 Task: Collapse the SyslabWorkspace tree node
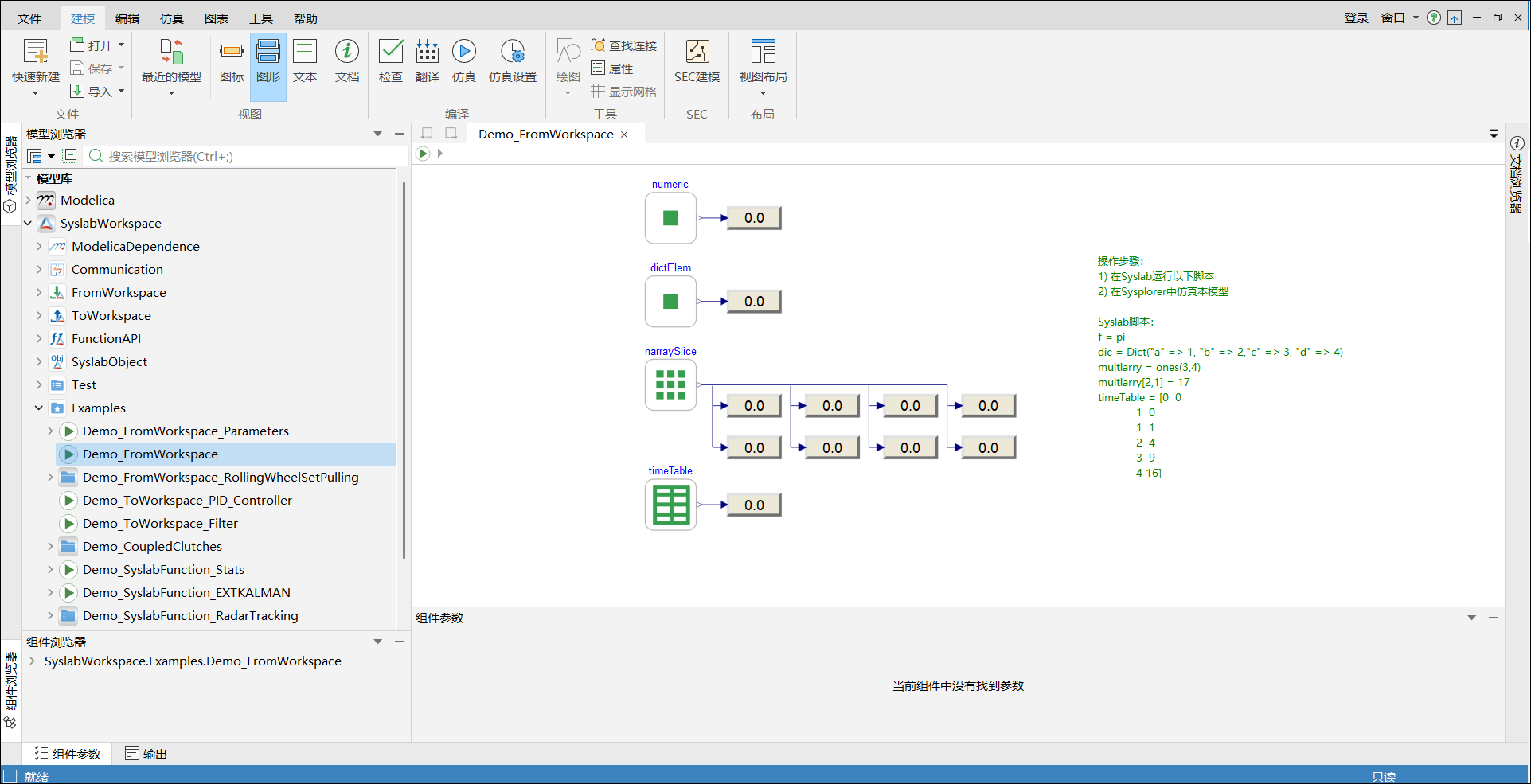coord(28,224)
